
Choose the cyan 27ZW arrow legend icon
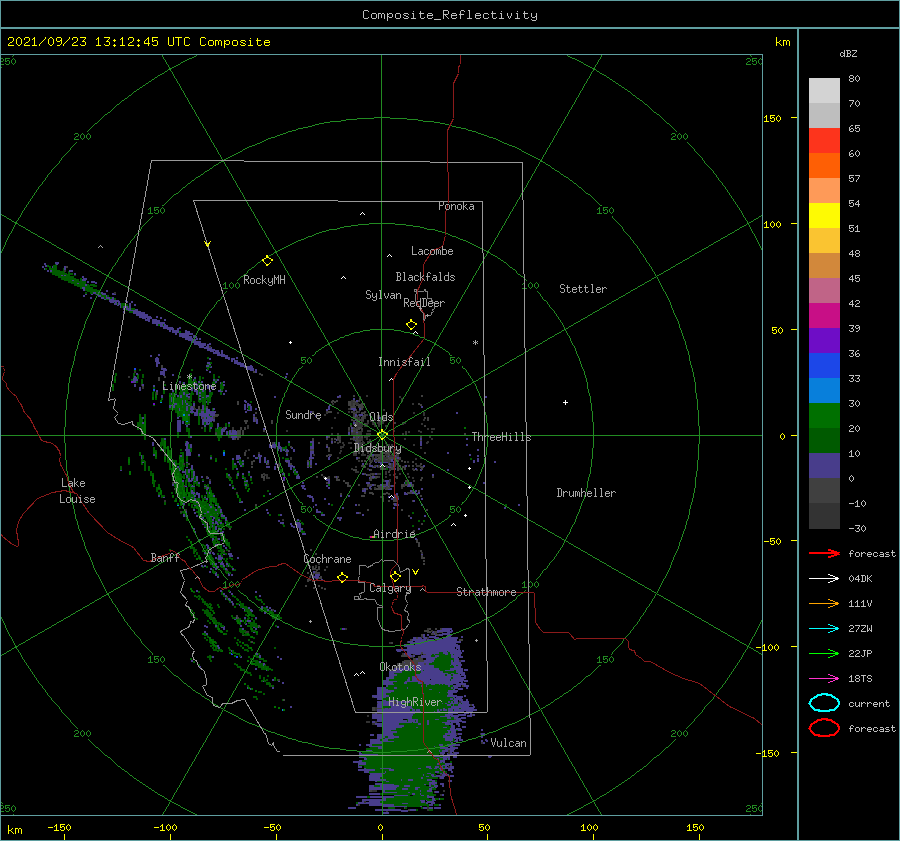[x=824, y=629]
